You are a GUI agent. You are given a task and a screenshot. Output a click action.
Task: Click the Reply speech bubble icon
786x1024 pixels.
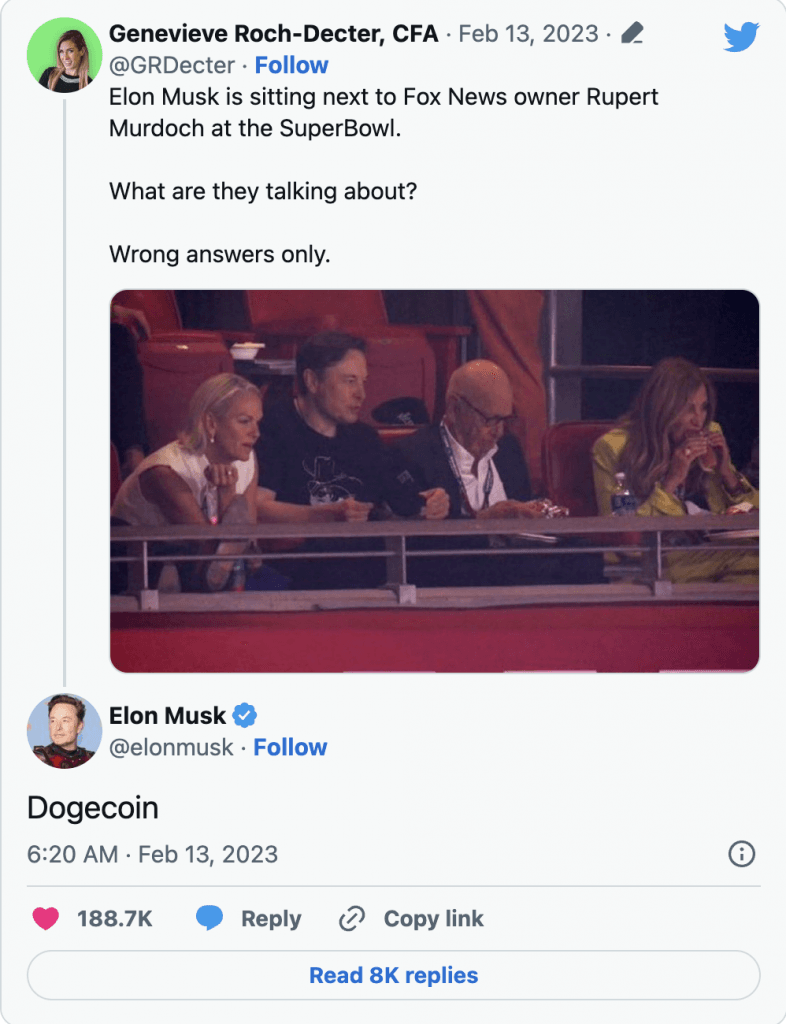click(209, 918)
